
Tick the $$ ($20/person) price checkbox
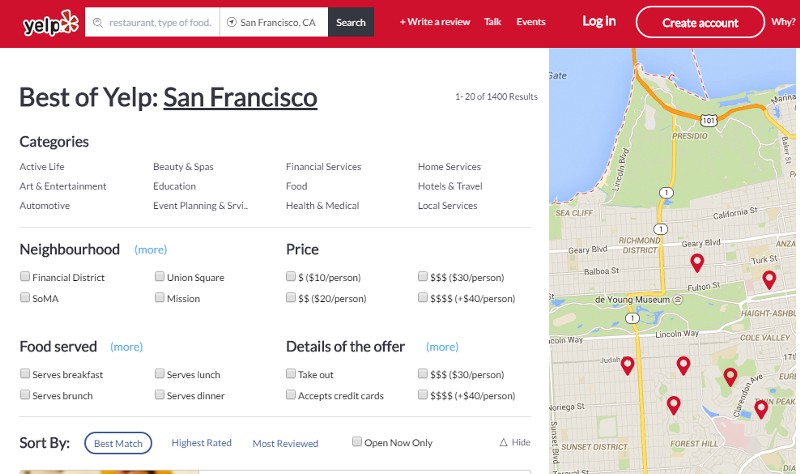pyautogui.click(x=291, y=297)
